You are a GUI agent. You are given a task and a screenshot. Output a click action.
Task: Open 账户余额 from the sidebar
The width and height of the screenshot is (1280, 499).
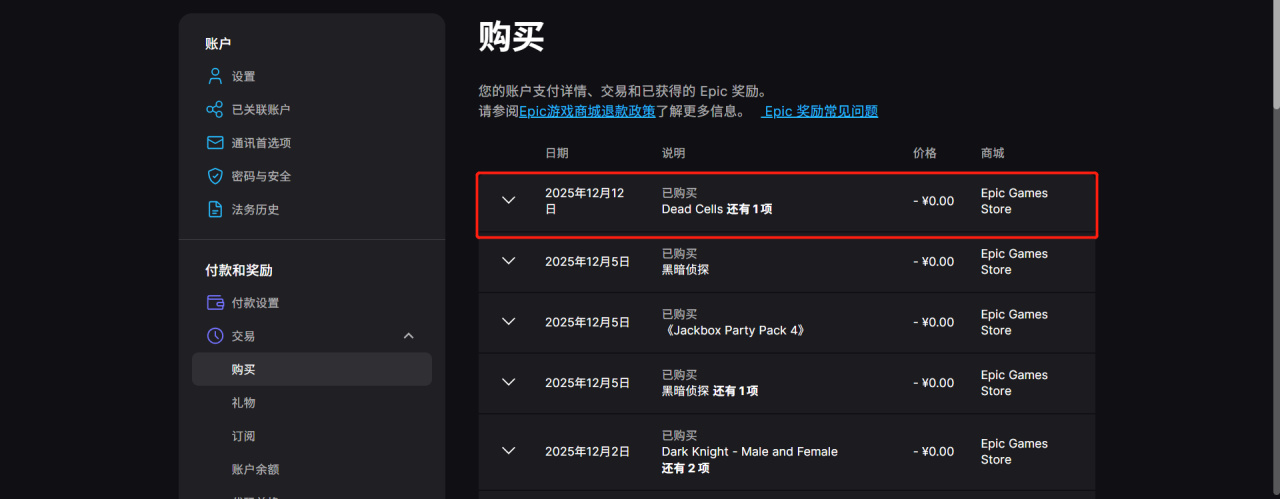pos(257,469)
